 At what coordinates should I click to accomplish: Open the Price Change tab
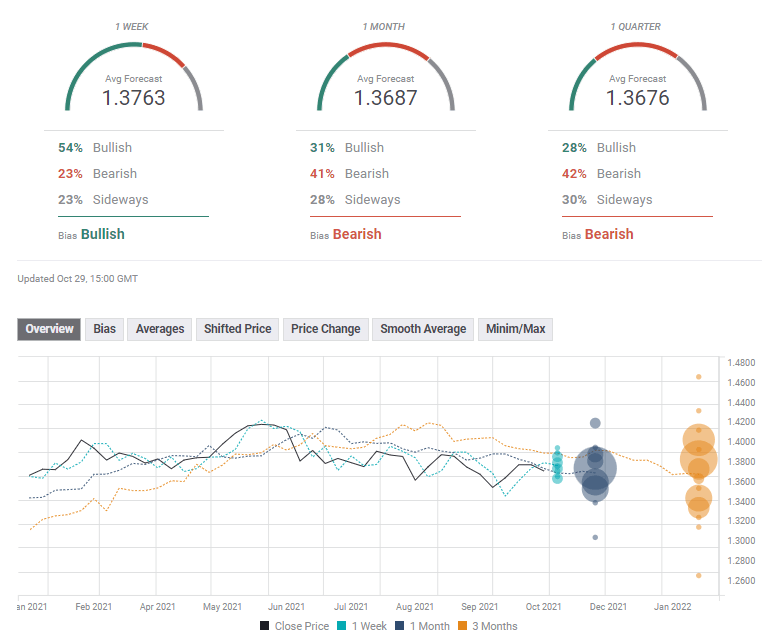(325, 329)
